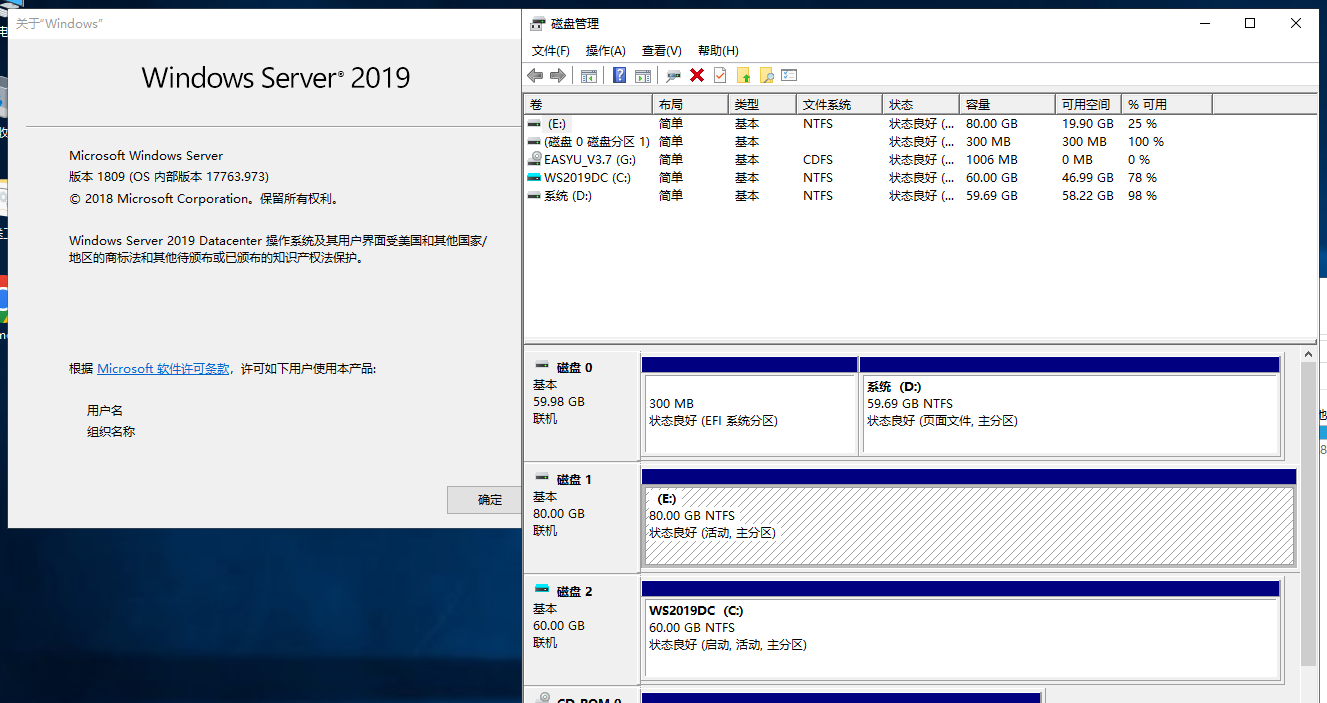Open the 查看(V) menu
1327x703 pixels.
tap(662, 51)
